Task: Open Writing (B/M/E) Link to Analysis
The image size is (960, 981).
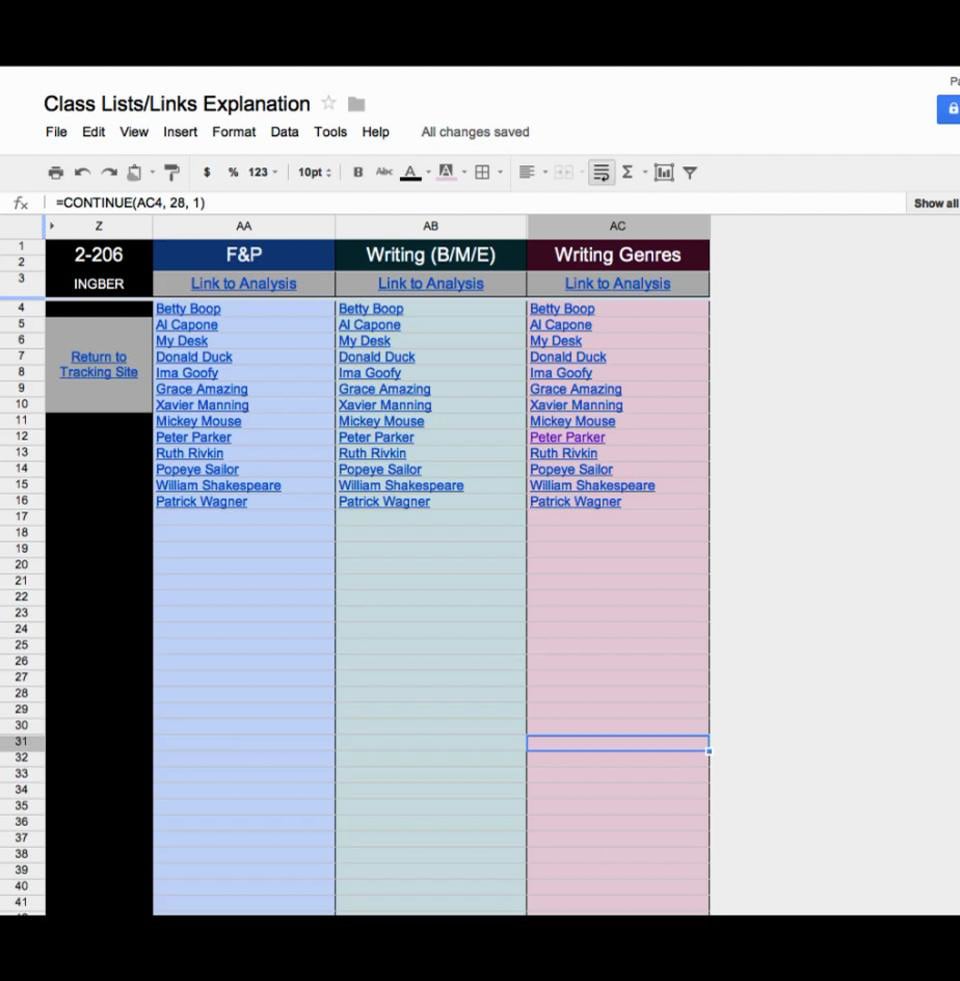Action: click(x=431, y=283)
